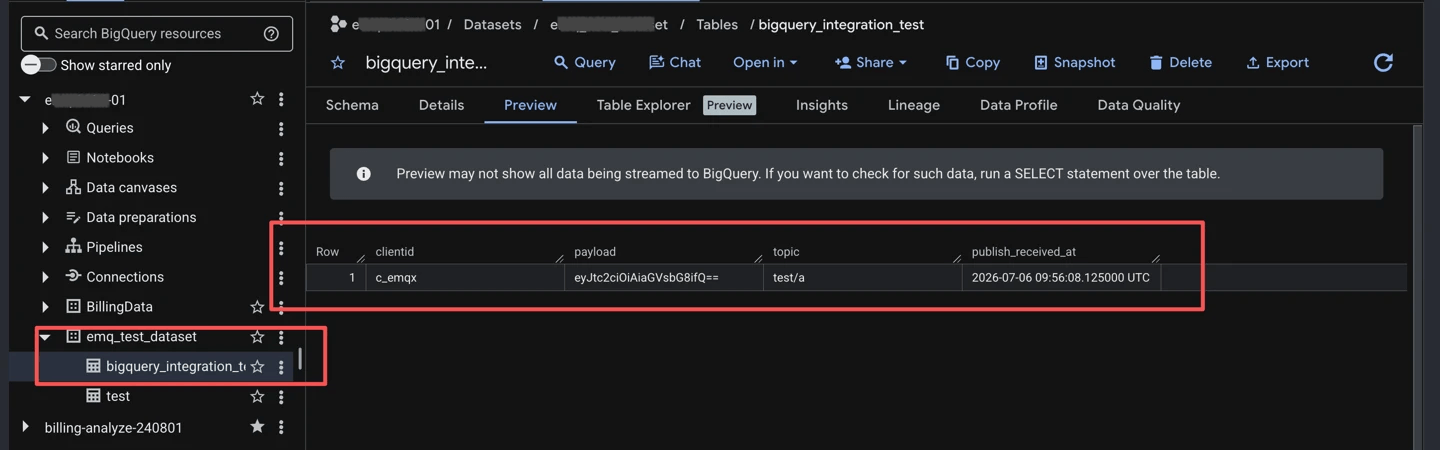Image resolution: width=1440 pixels, height=450 pixels.
Task: Delete the table
Action: [1180, 62]
